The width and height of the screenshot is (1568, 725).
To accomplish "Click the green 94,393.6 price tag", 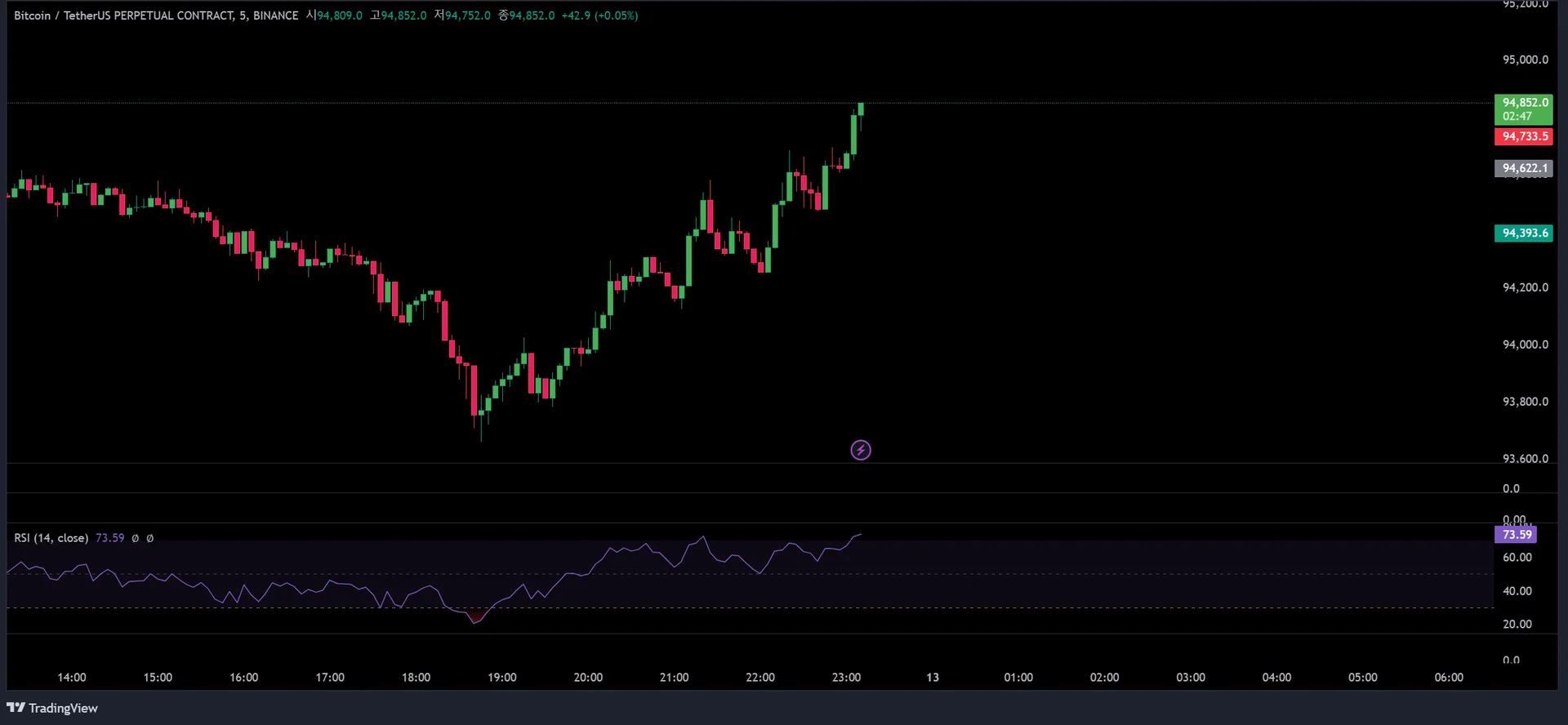I will click(x=1523, y=233).
